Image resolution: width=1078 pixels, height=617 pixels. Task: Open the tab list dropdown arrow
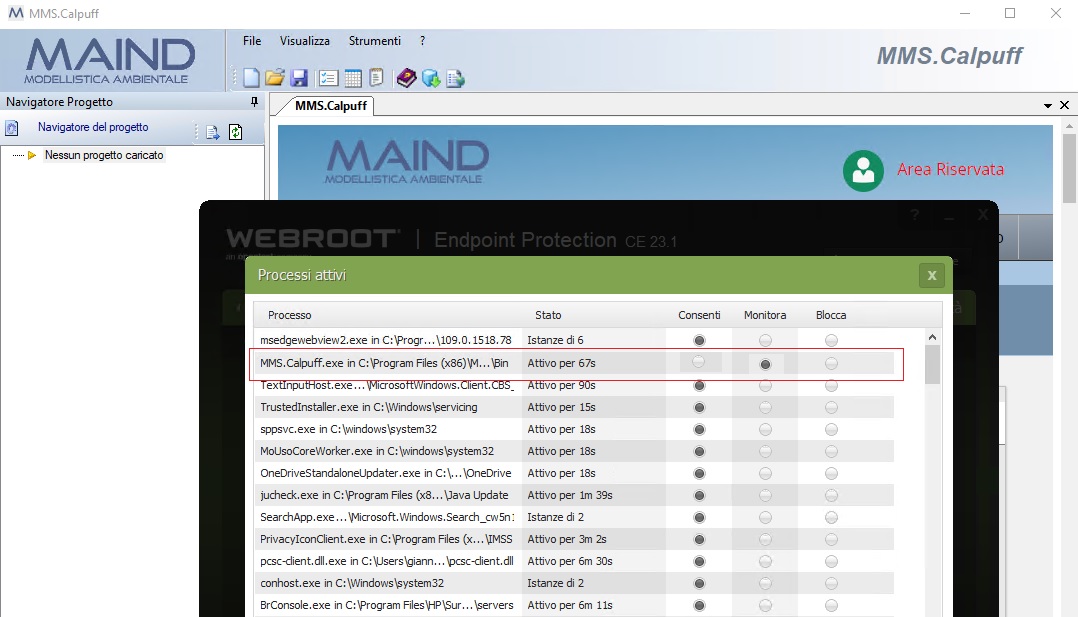click(x=1048, y=105)
